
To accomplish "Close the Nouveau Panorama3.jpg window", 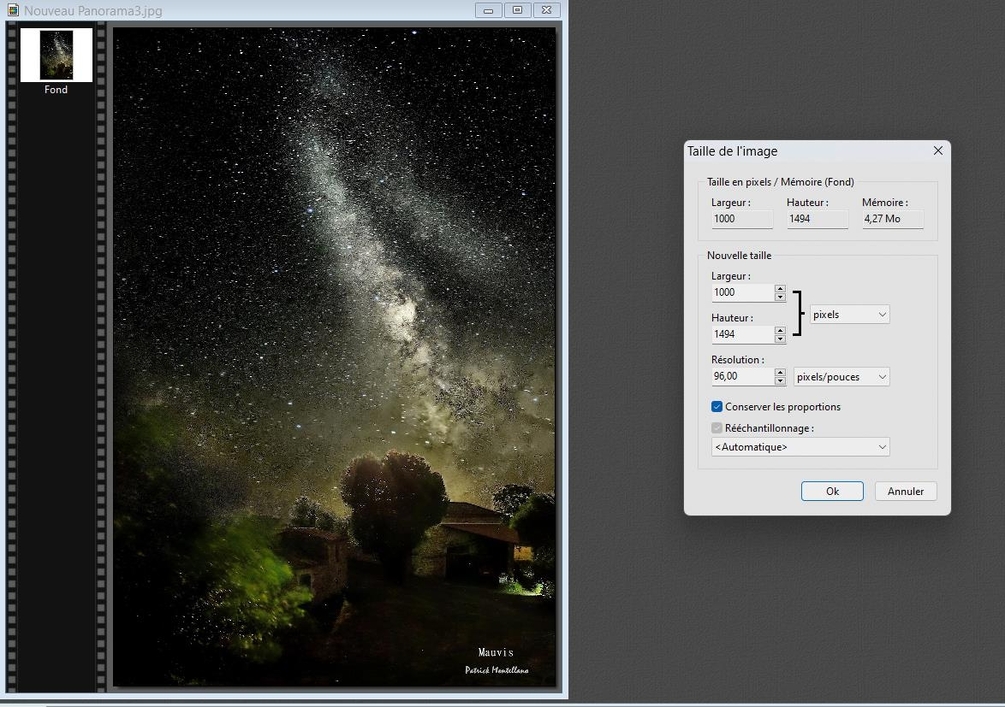I will (x=547, y=10).
